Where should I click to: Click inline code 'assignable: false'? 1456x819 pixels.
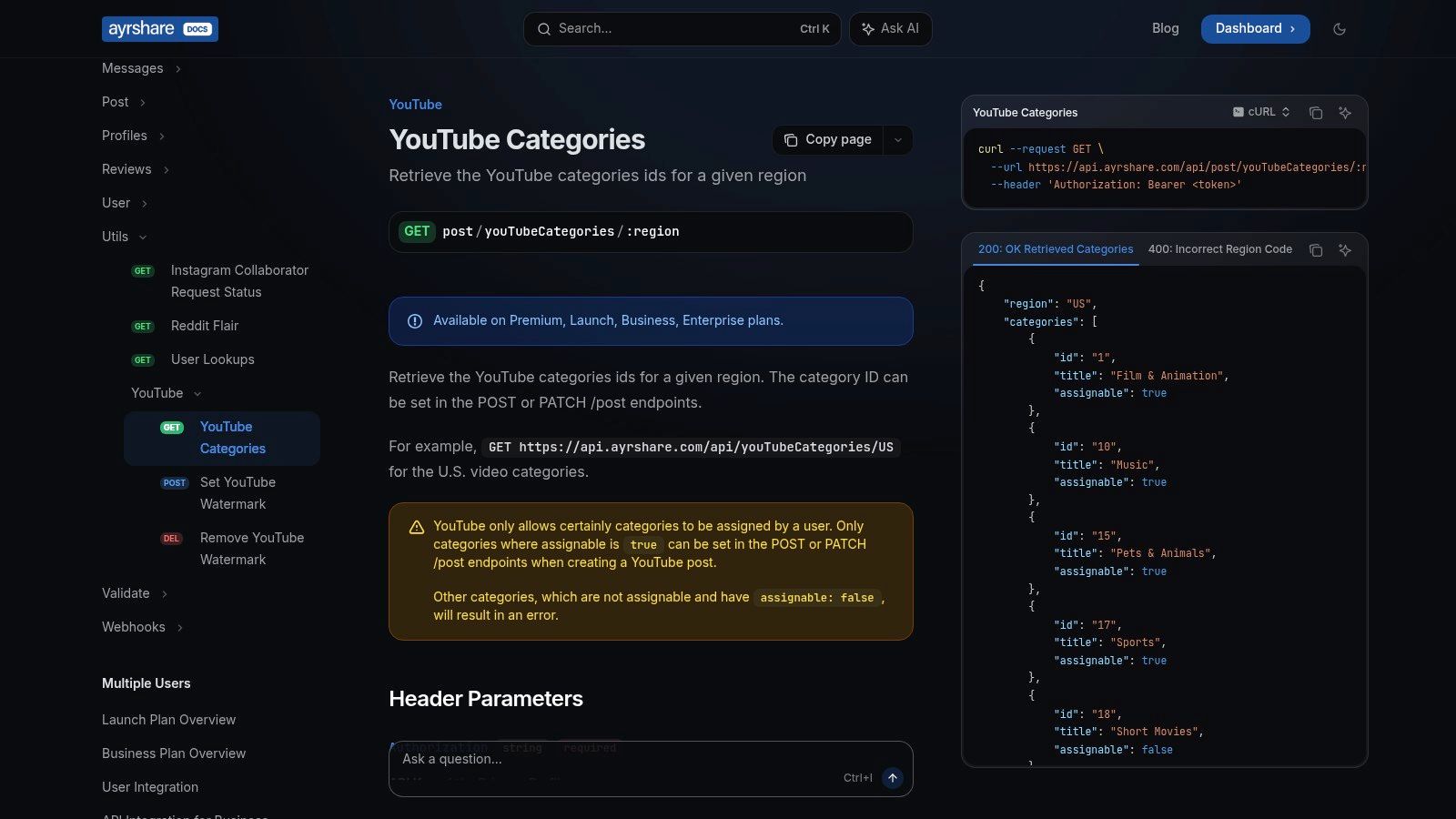click(817, 598)
